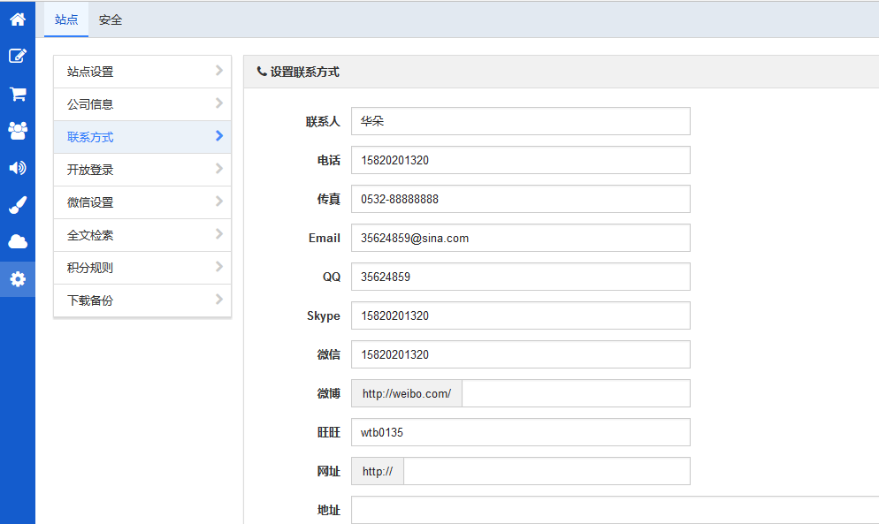879x525 pixels.
Task: Expand the 微信设置 chevron arrow
Action: coord(219,201)
